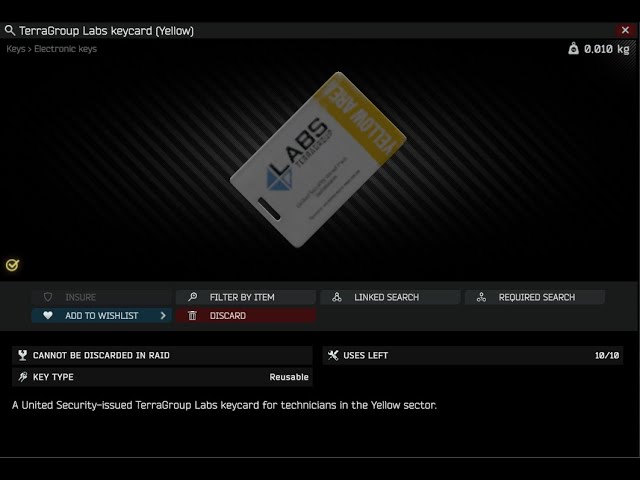Click the Reusable key type value
This screenshot has height=480, width=640.
(289, 377)
